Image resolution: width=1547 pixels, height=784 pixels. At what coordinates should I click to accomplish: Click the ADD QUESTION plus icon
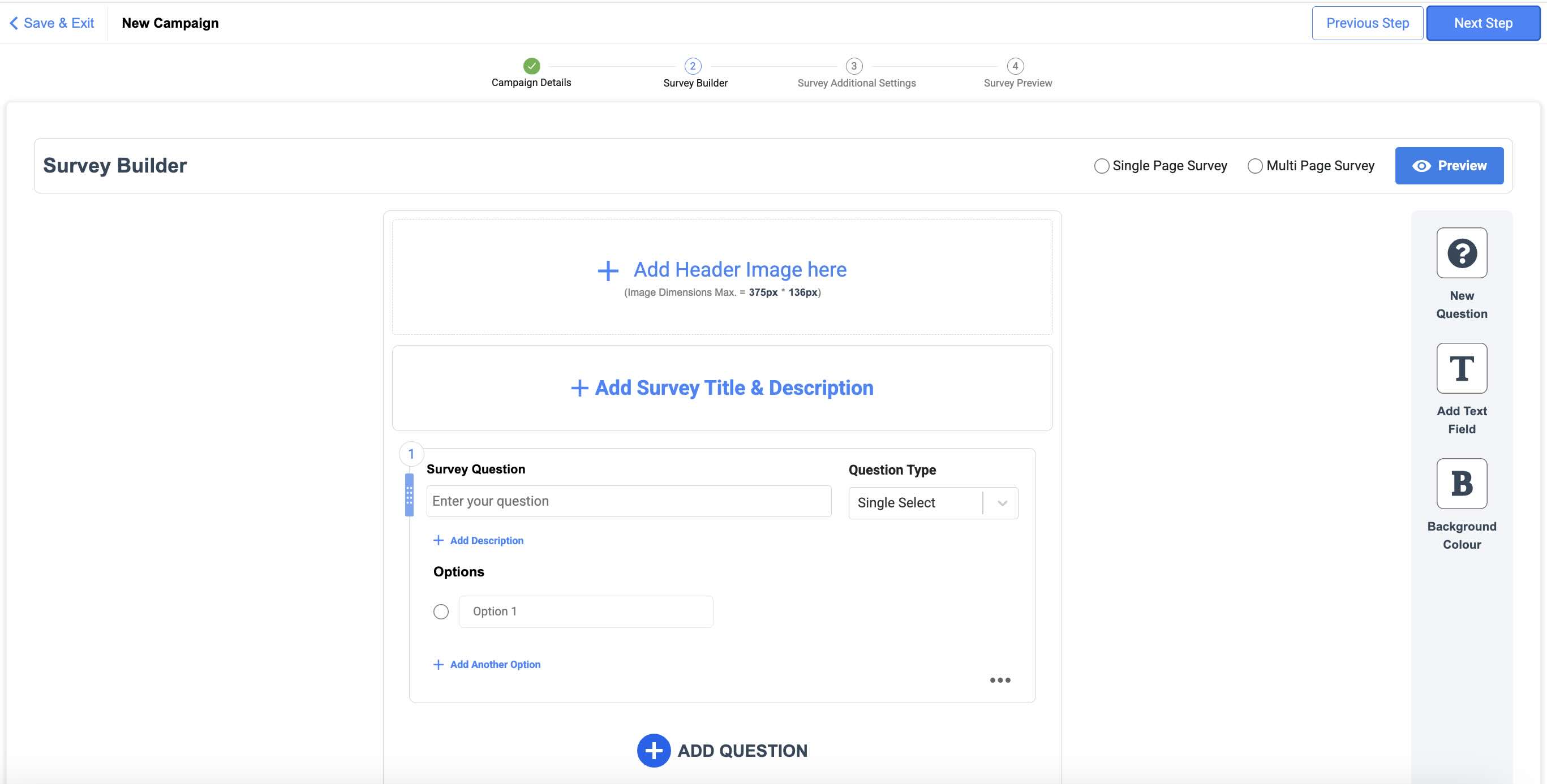click(x=653, y=750)
